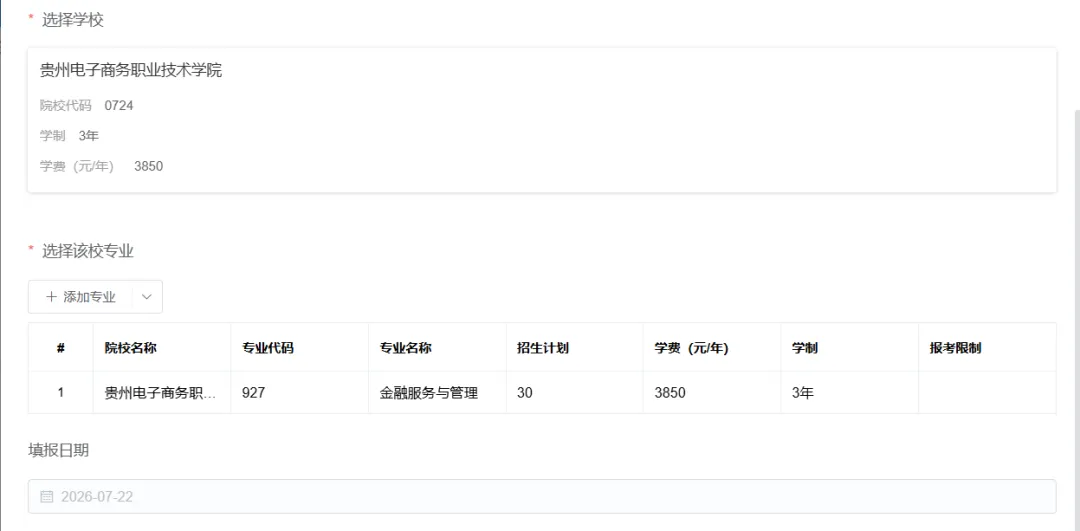The width and height of the screenshot is (1080, 531).
Task: Click the 3850 tuition value in the school card
Action: coord(149,166)
